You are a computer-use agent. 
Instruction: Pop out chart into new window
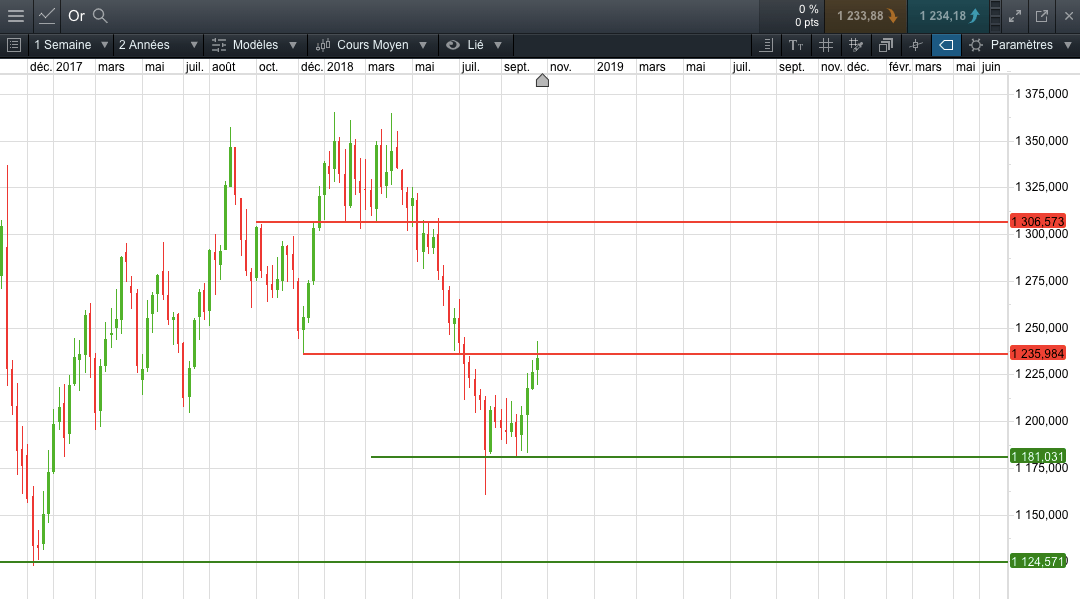[x=1041, y=16]
